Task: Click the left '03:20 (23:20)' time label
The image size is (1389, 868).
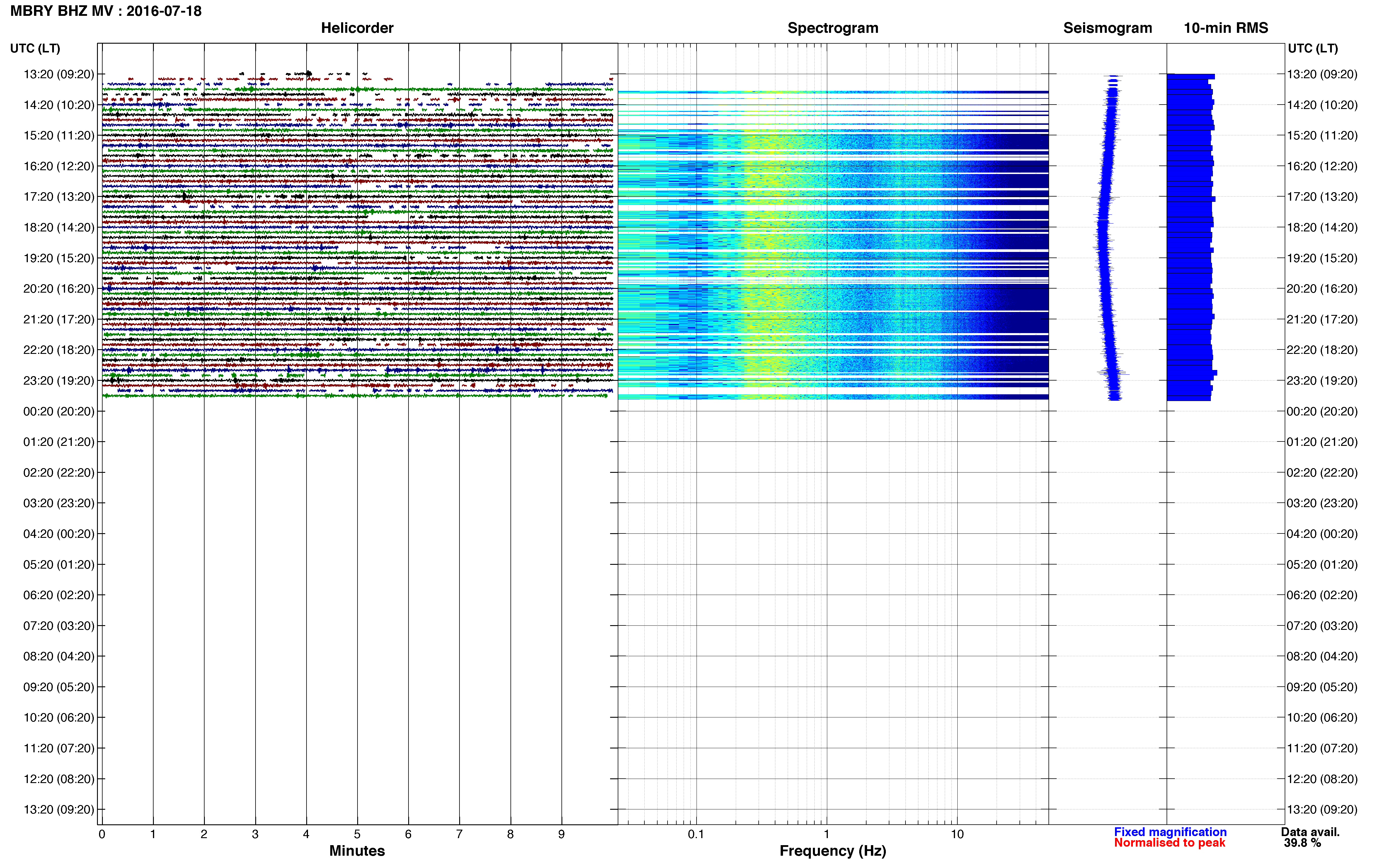Action: click(x=59, y=504)
